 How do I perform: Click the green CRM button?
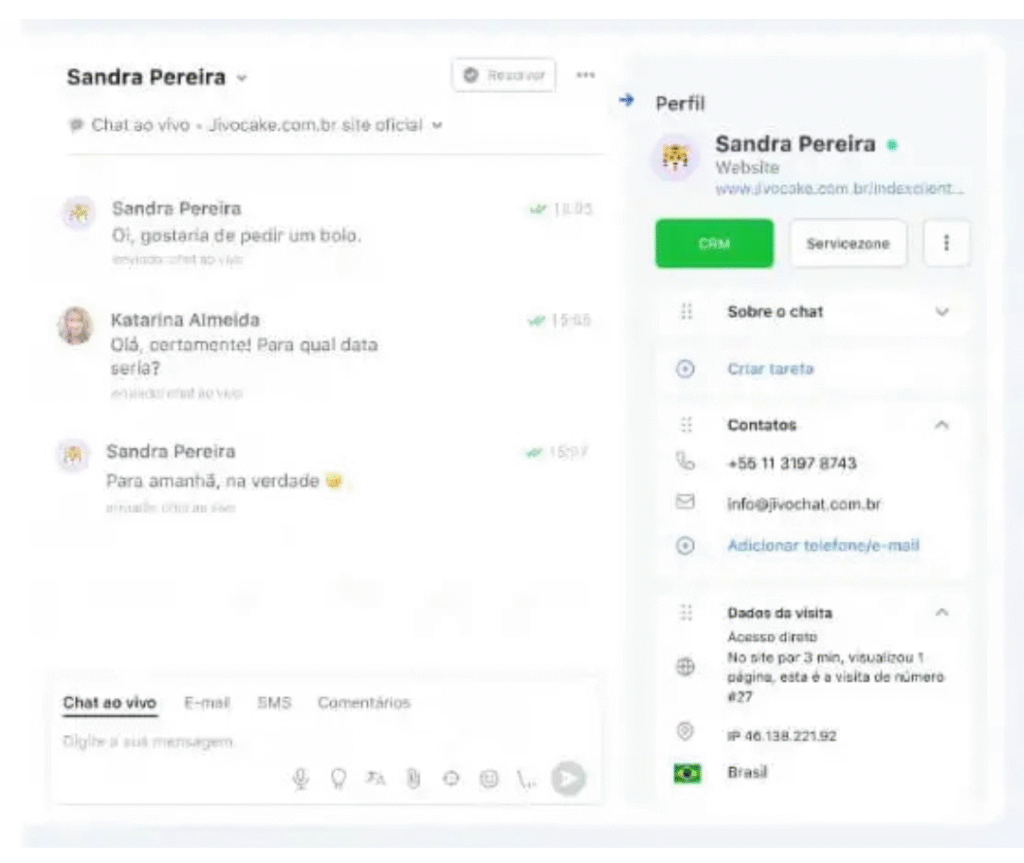[714, 244]
